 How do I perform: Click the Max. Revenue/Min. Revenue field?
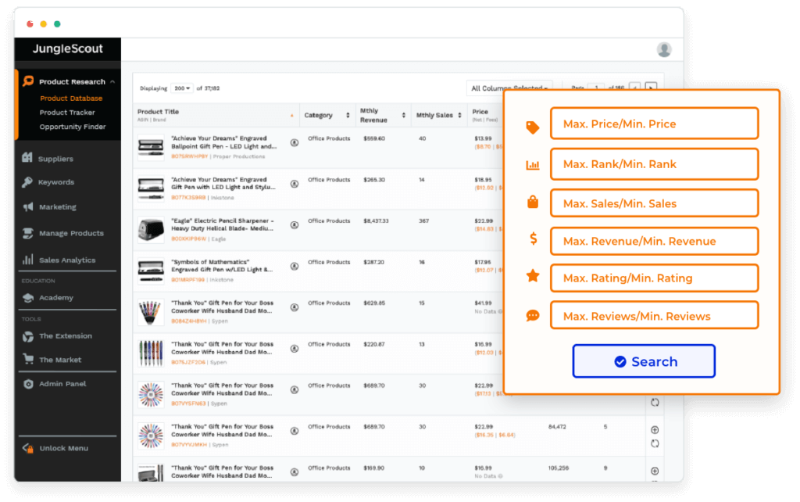tap(654, 241)
